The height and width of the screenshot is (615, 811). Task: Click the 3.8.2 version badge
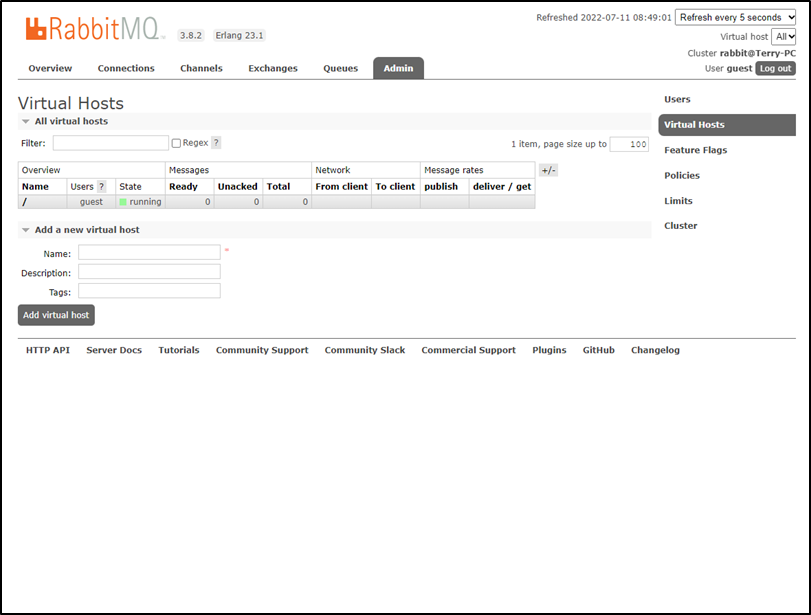(x=191, y=36)
